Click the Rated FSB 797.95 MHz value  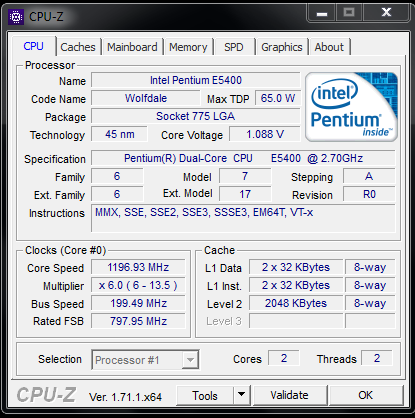[138, 321]
